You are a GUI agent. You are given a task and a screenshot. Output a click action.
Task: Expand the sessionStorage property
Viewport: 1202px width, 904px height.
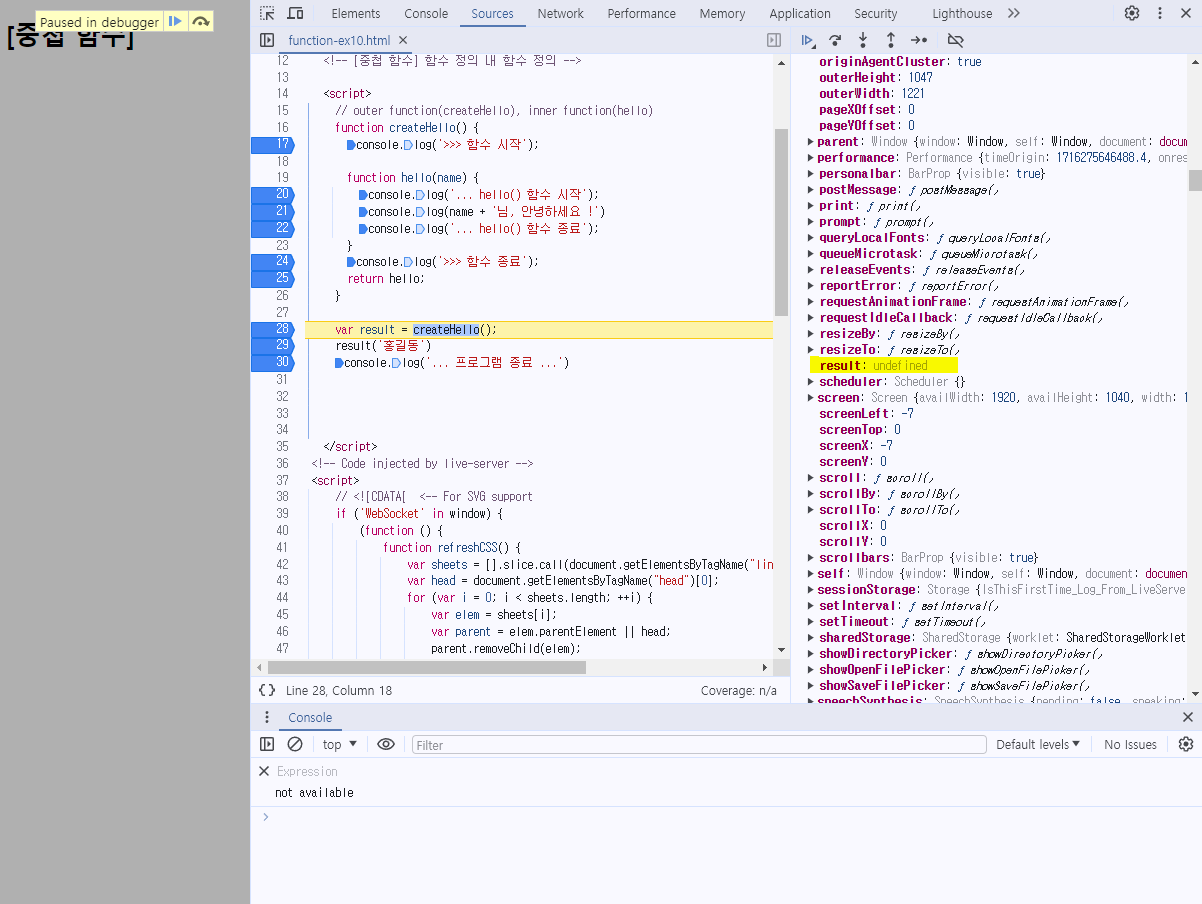pos(811,590)
